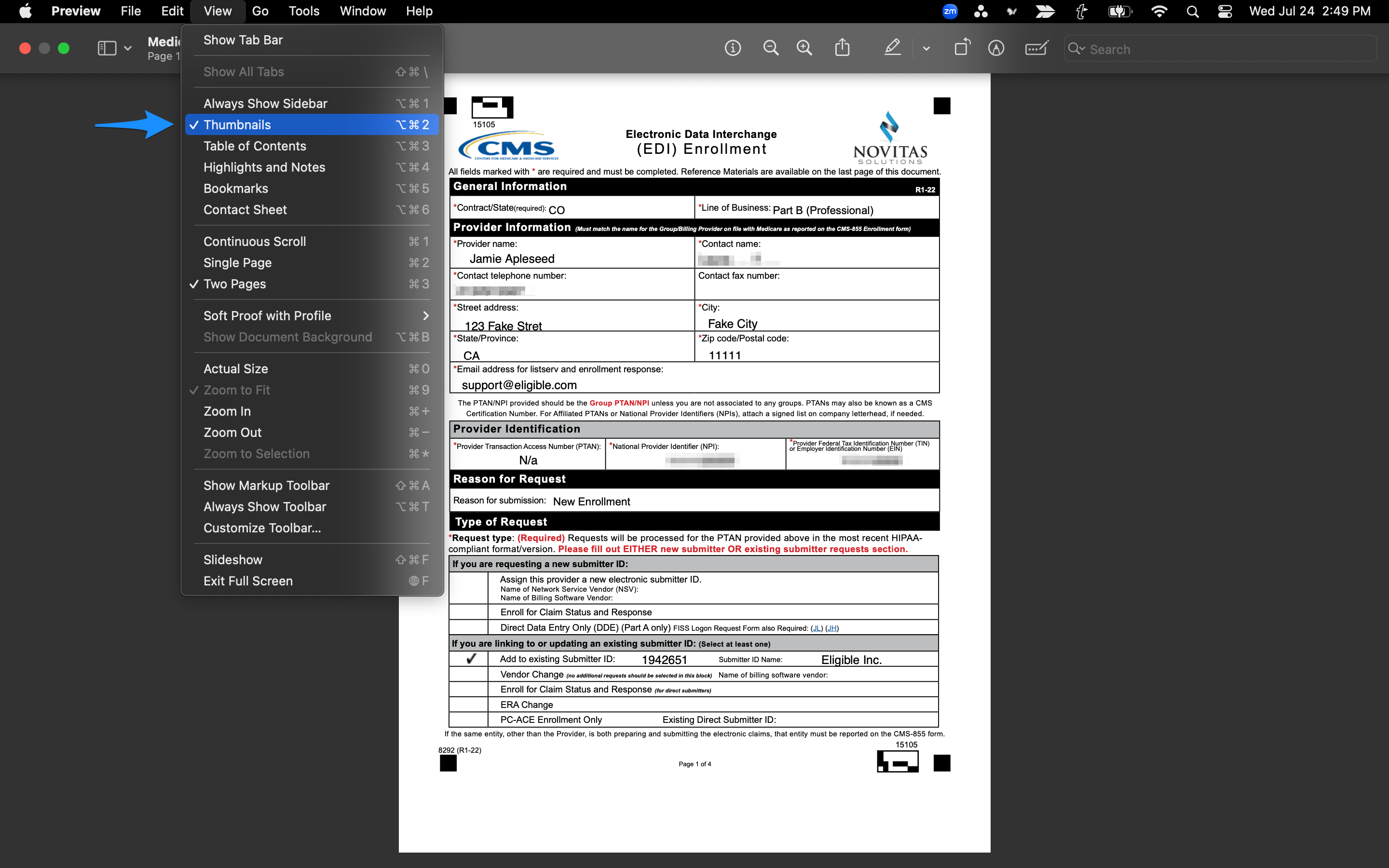Screen dimensions: 1389x868
Task: Click the sidebar view icon
Action: 107,48
